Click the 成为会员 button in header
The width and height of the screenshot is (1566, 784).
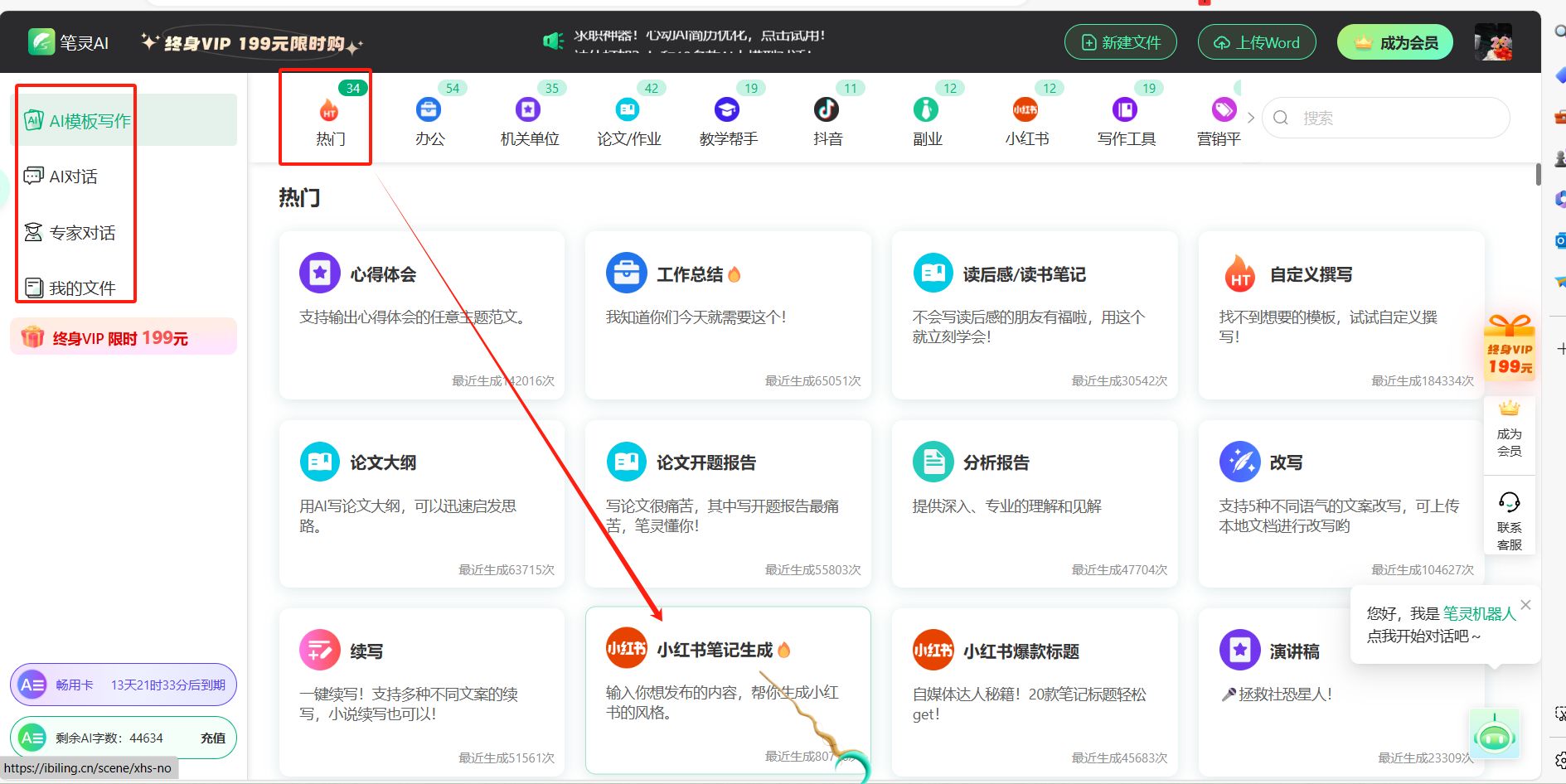click(1395, 42)
